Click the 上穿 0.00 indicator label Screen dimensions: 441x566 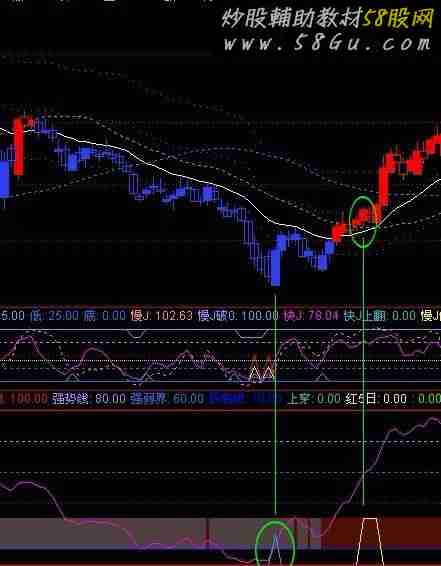[314, 399]
